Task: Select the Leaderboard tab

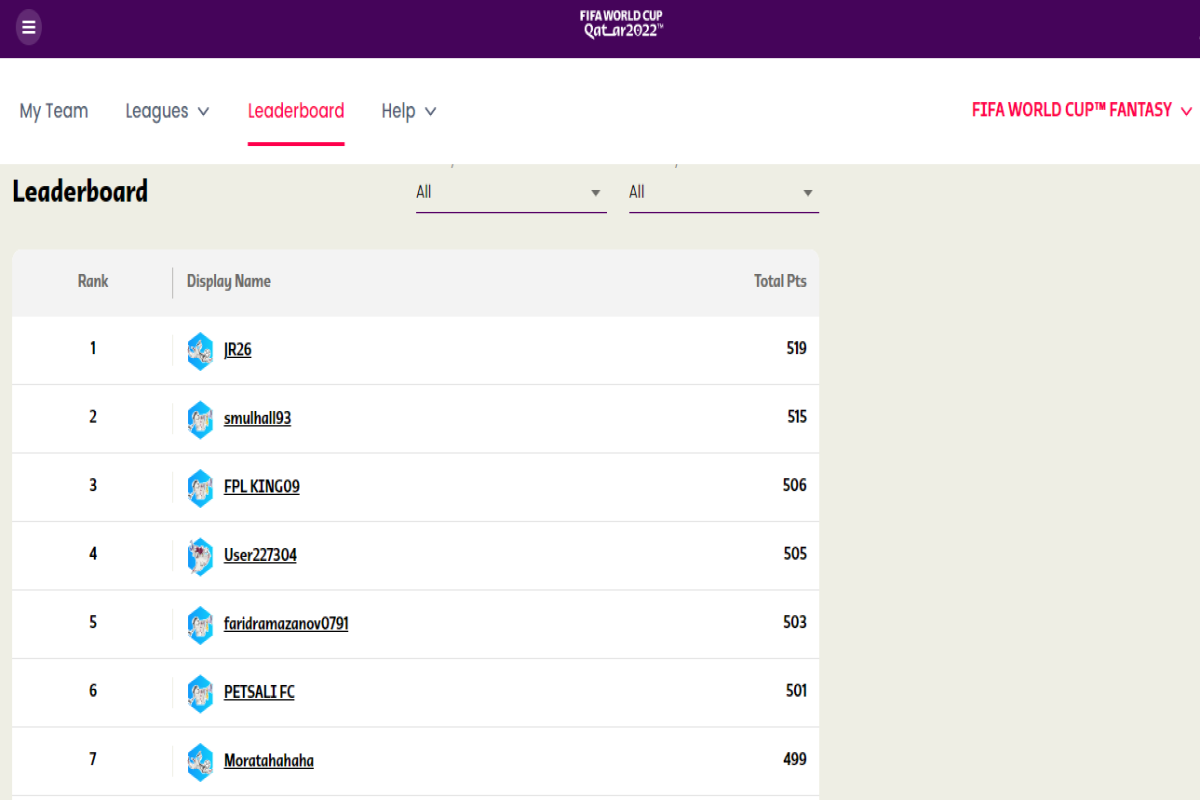Action: 296,111
